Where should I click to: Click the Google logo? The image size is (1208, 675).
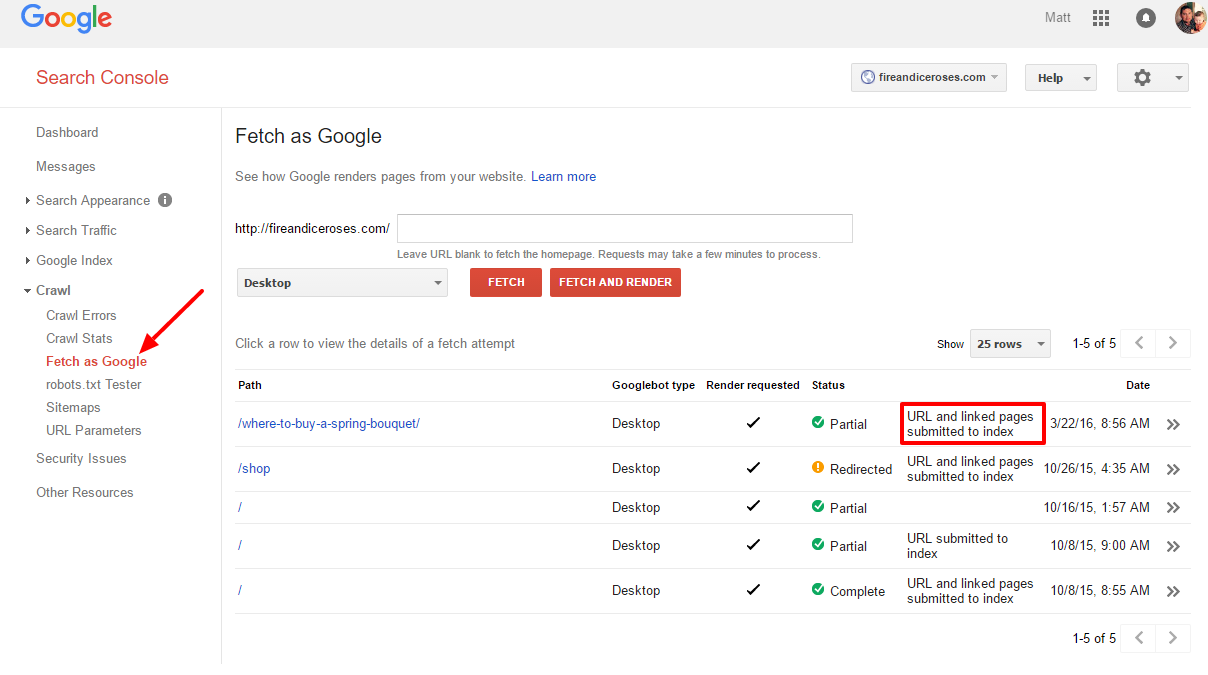pyautogui.click(x=66, y=19)
